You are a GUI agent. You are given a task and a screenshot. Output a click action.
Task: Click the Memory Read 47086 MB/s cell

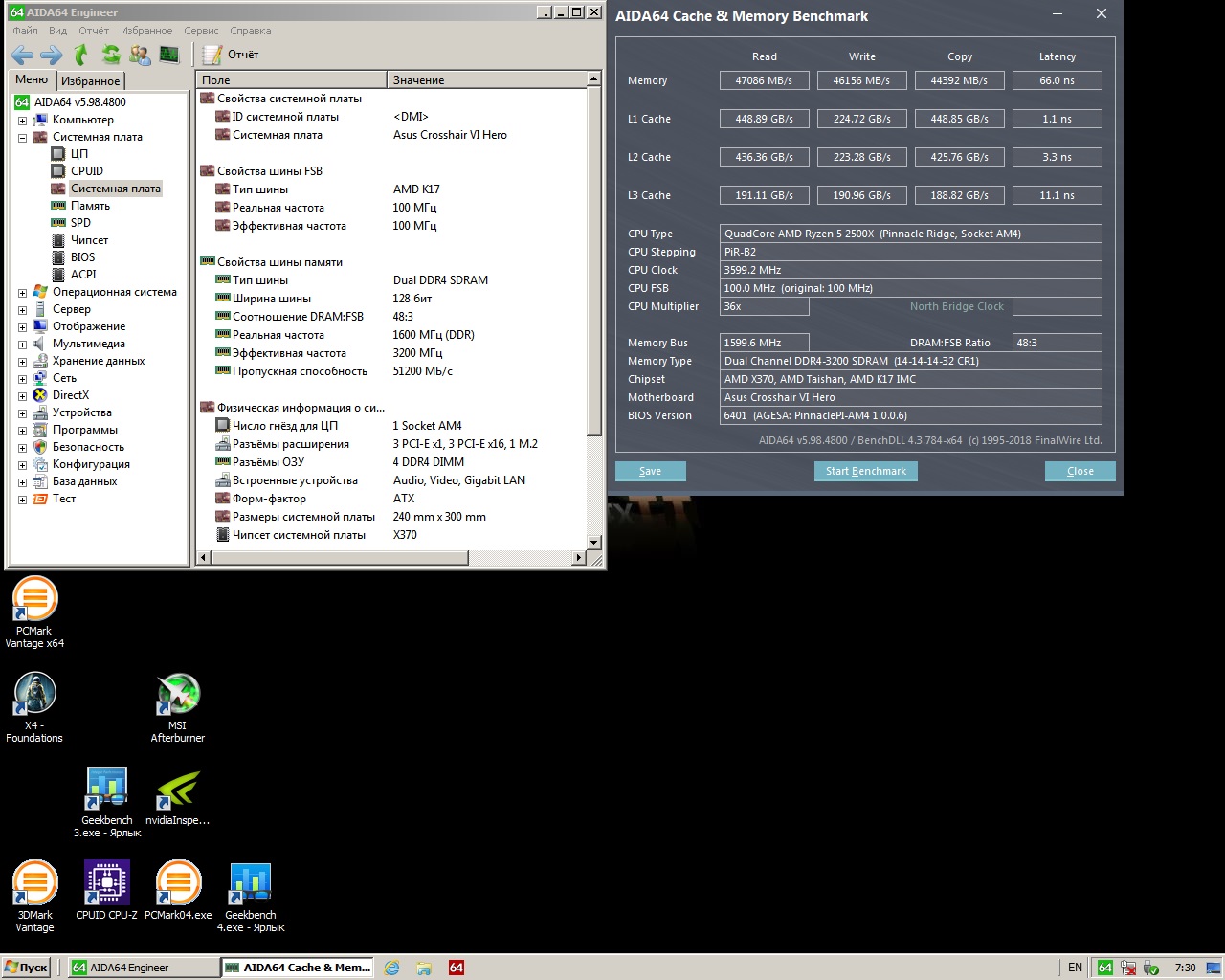pyautogui.click(x=764, y=80)
